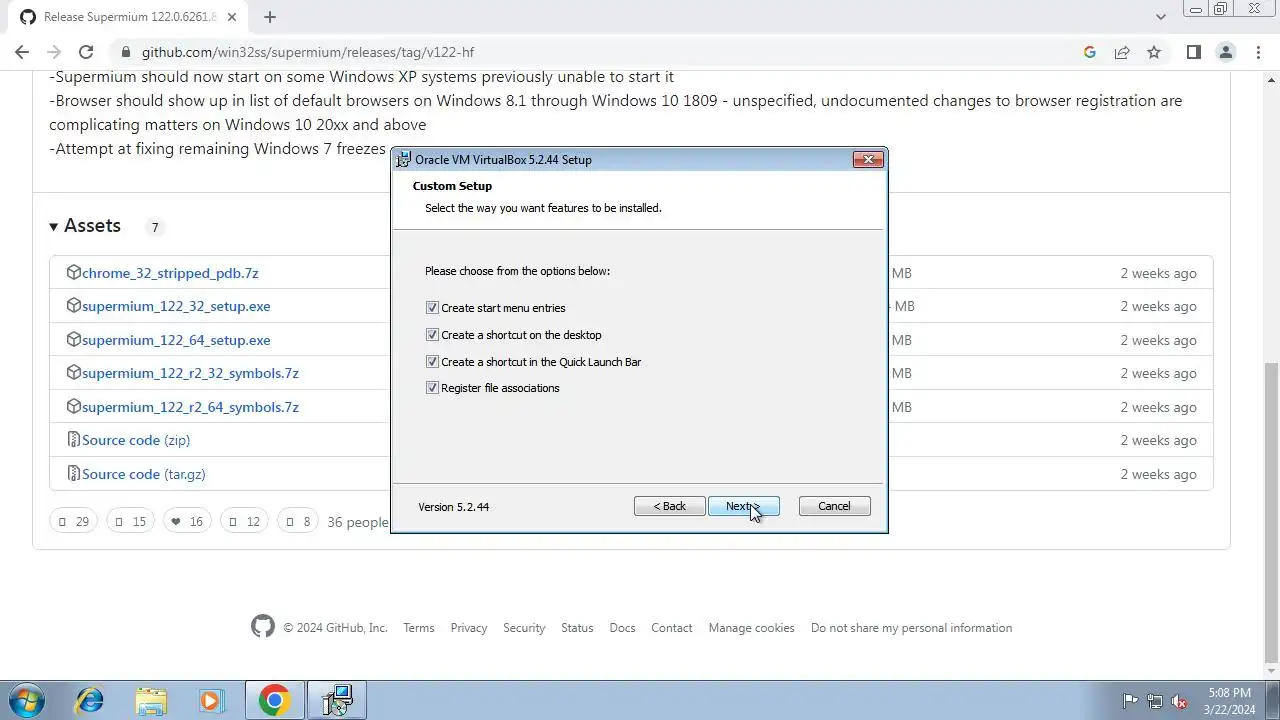
Task: Click the reaction button showing 29
Action: [73, 521]
